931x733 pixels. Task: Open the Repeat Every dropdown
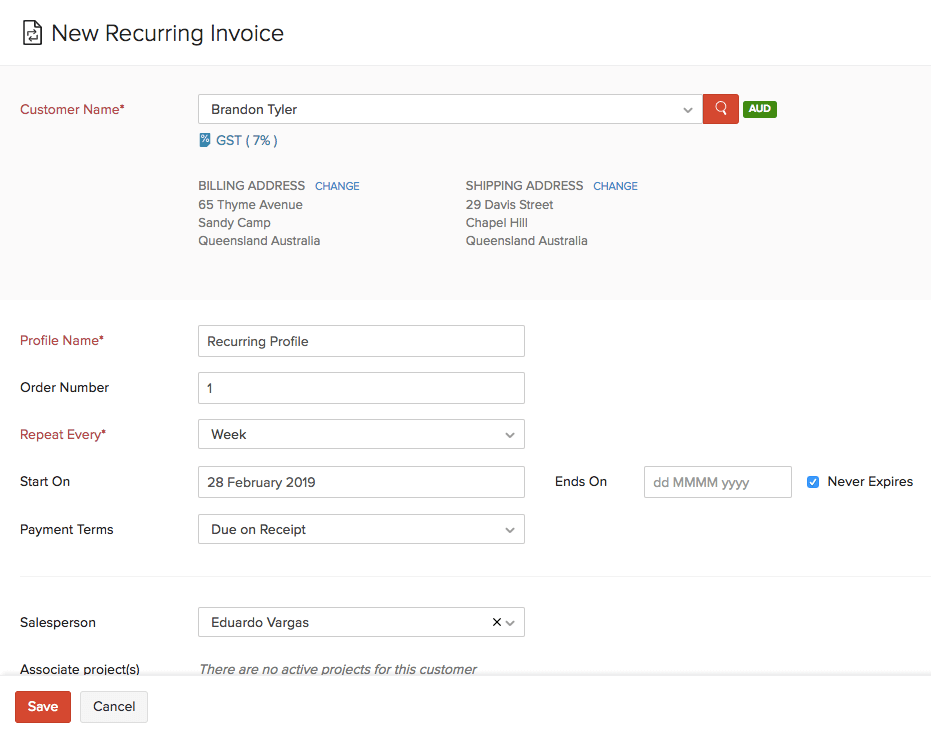[510, 434]
